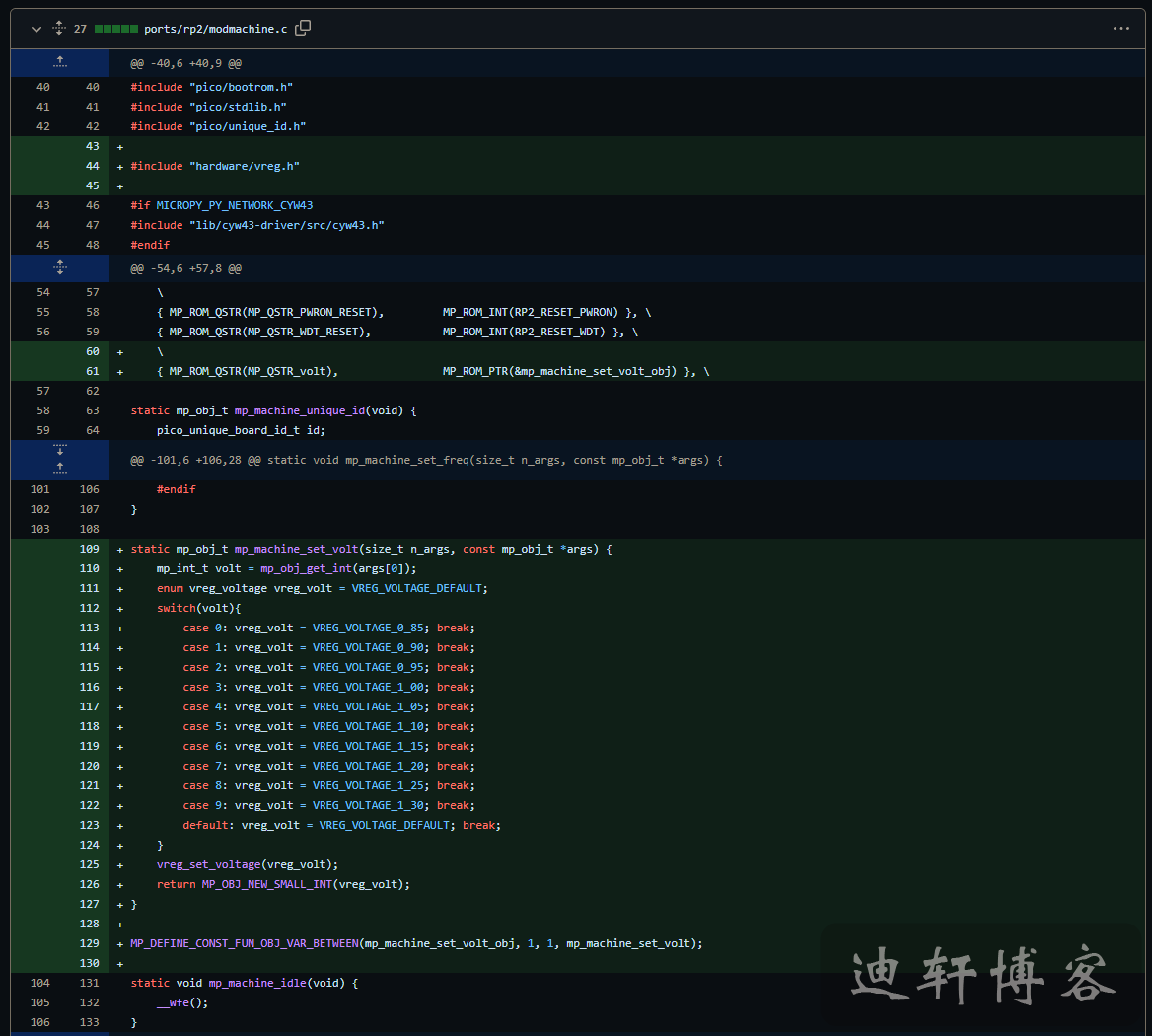Expand up above the -40,6 hunk
The width and height of the screenshot is (1152, 1036).
point(60,62)
